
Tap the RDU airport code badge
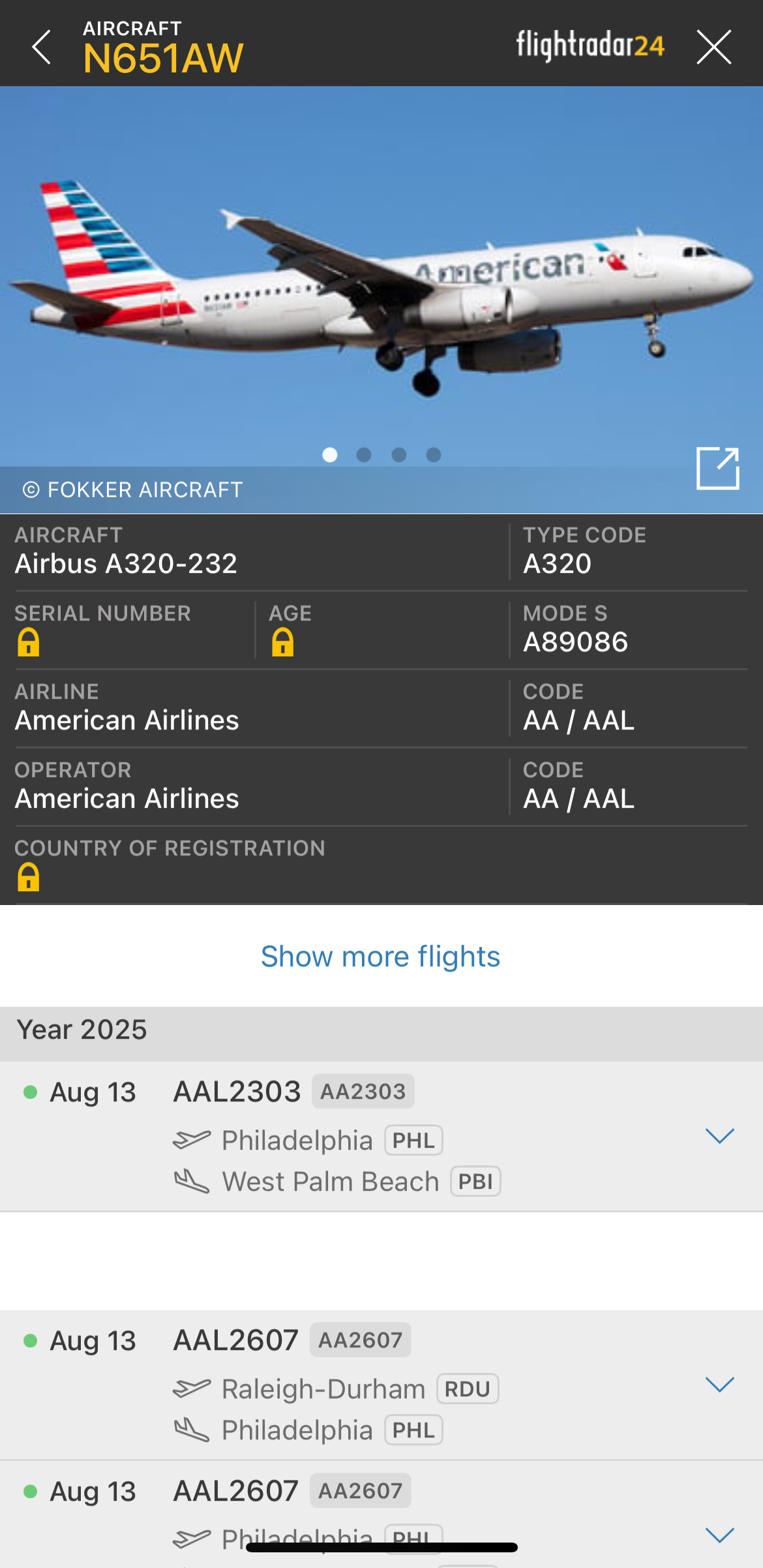pos(467,1389)
